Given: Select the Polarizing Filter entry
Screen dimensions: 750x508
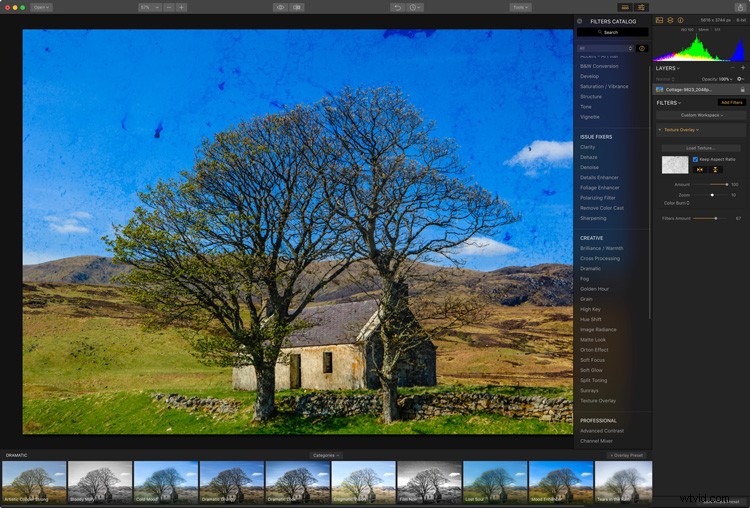Looking at the screenshot, I should (597, 198).
